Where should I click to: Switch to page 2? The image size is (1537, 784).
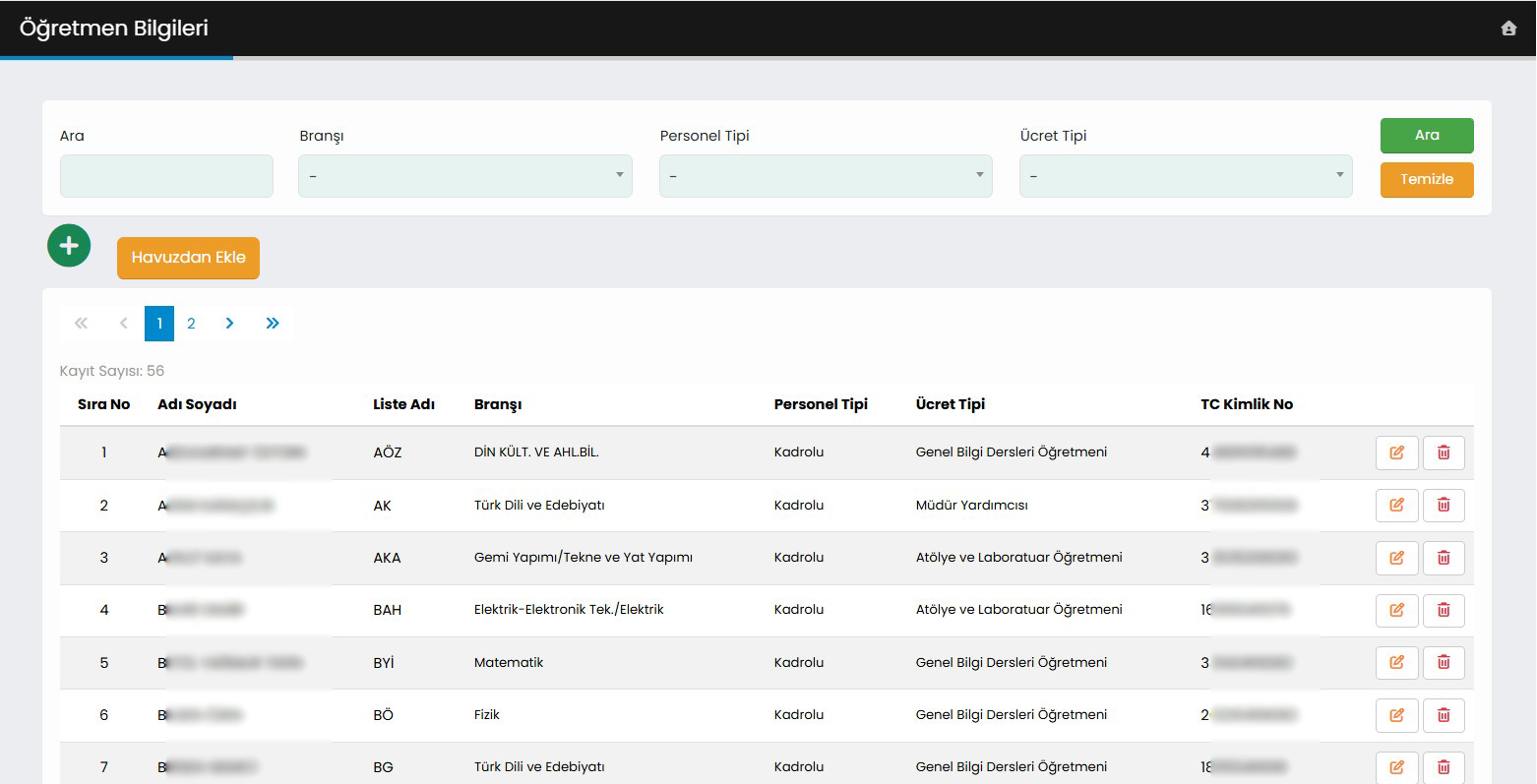[191, 324]
